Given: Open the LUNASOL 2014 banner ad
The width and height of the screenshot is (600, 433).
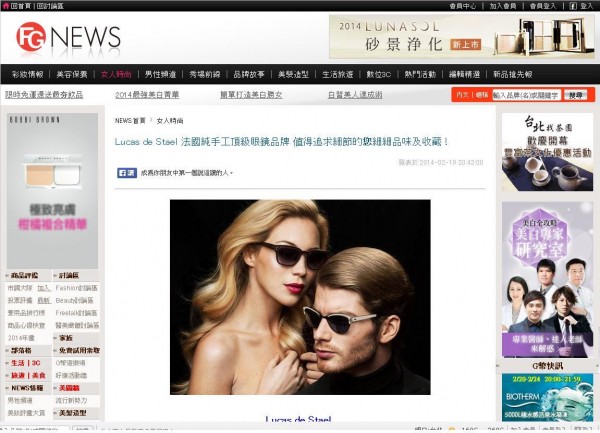Looking at the screenshot, I should click(461, 37).
